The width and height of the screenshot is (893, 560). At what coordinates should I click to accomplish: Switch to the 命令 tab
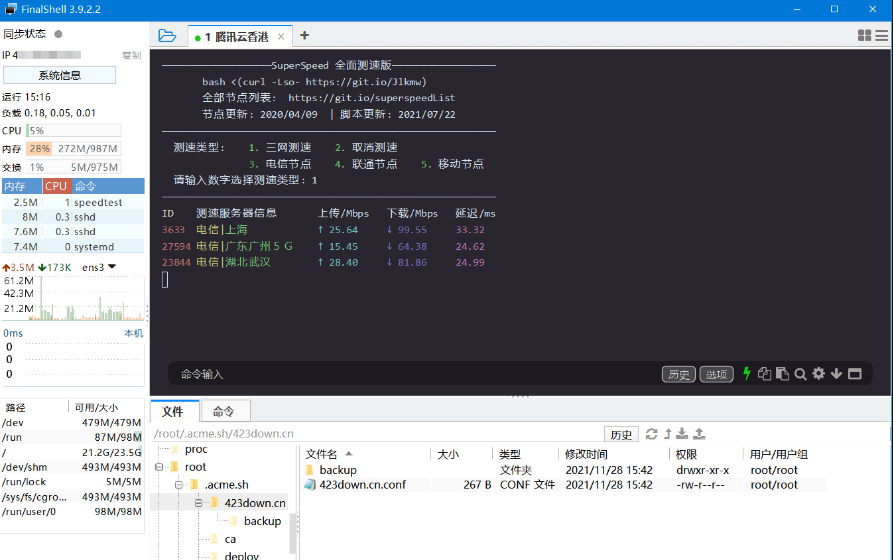[x=224, y=411]
